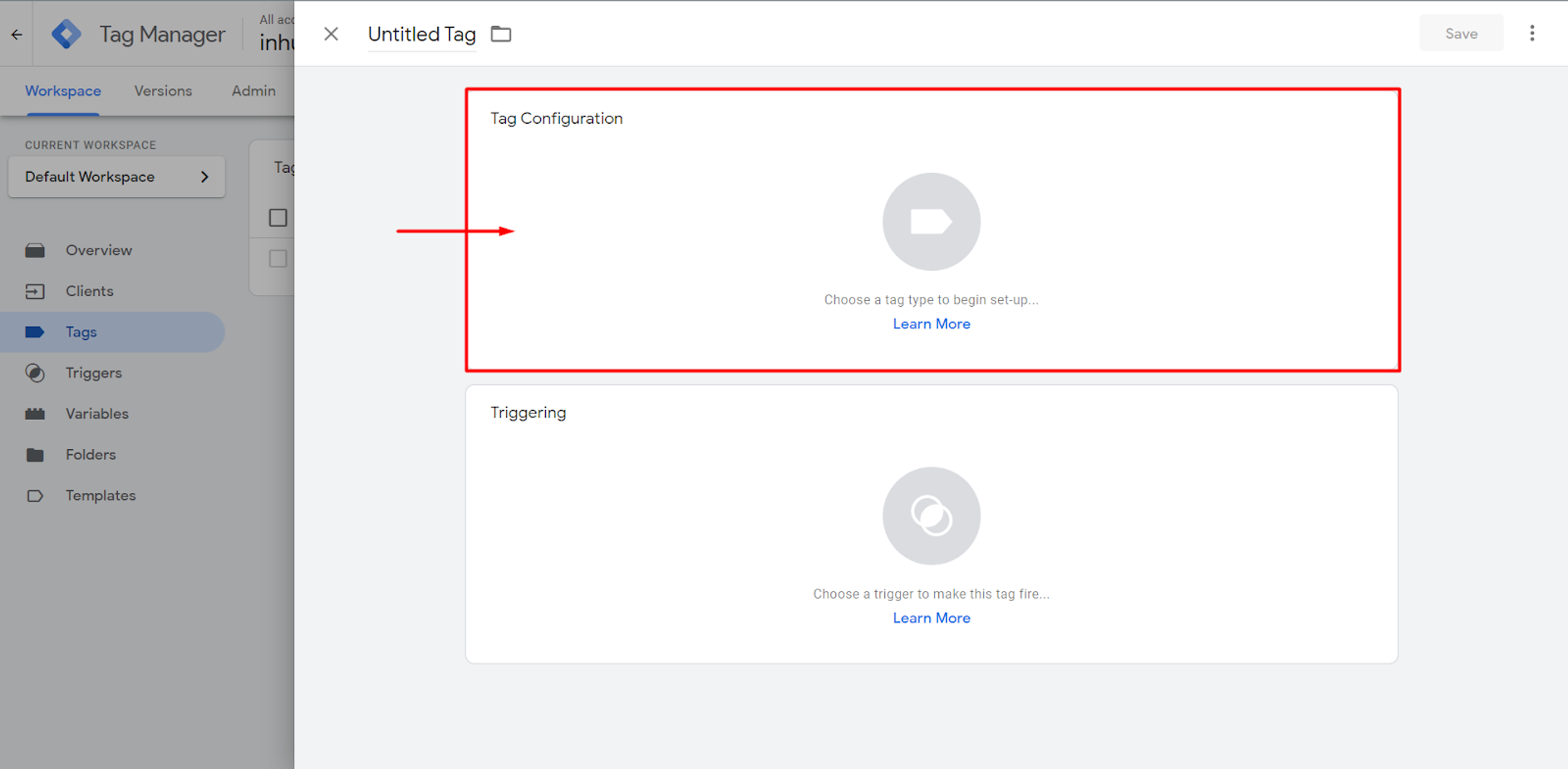Switch to the Admin tab

(x=253, y=91)
